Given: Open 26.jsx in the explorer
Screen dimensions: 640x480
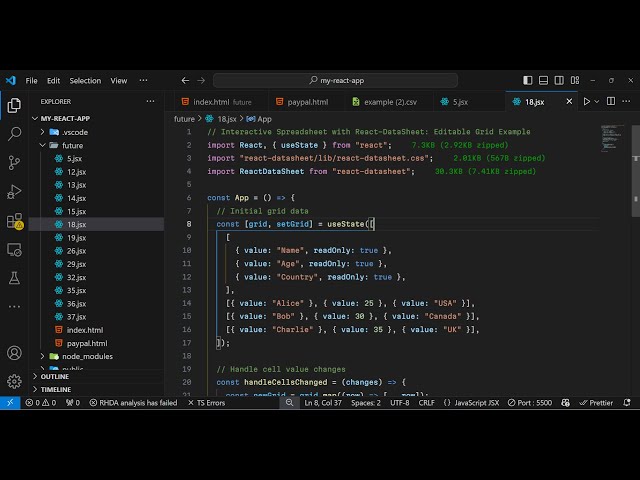Looking at the screenshot, I should pyautogui.click(x=76, y=251).
